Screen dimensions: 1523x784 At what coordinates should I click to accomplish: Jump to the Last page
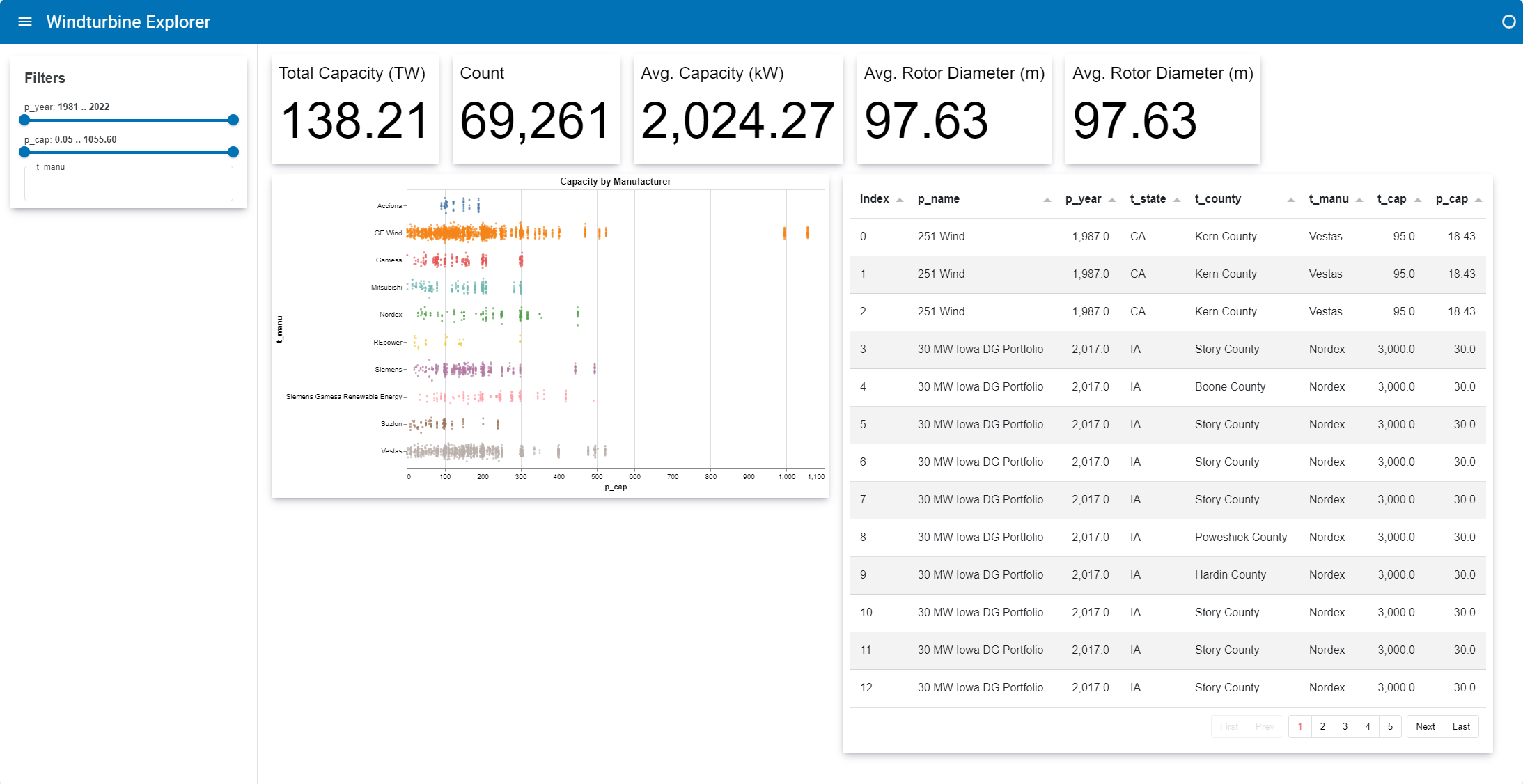click(x=1461, y=726)
